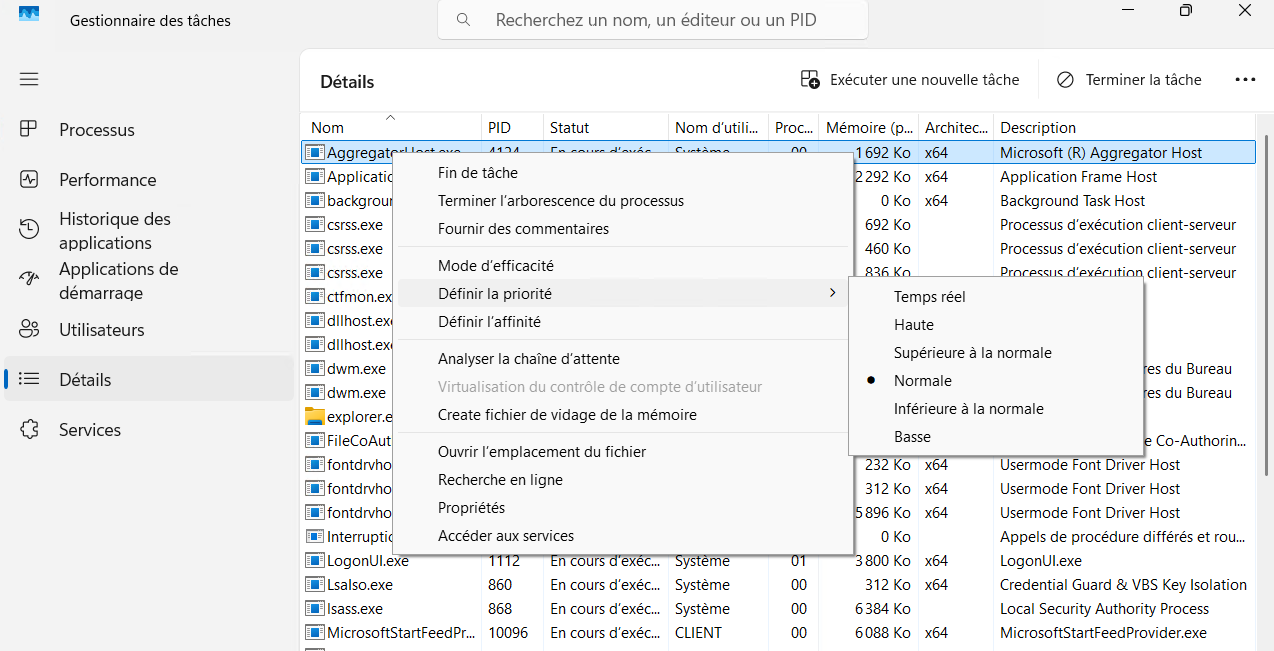Image resolution: width=1274 pixels, height=651 pixels.
Task: Select Normale priority radio option
Action: point(922,381)
